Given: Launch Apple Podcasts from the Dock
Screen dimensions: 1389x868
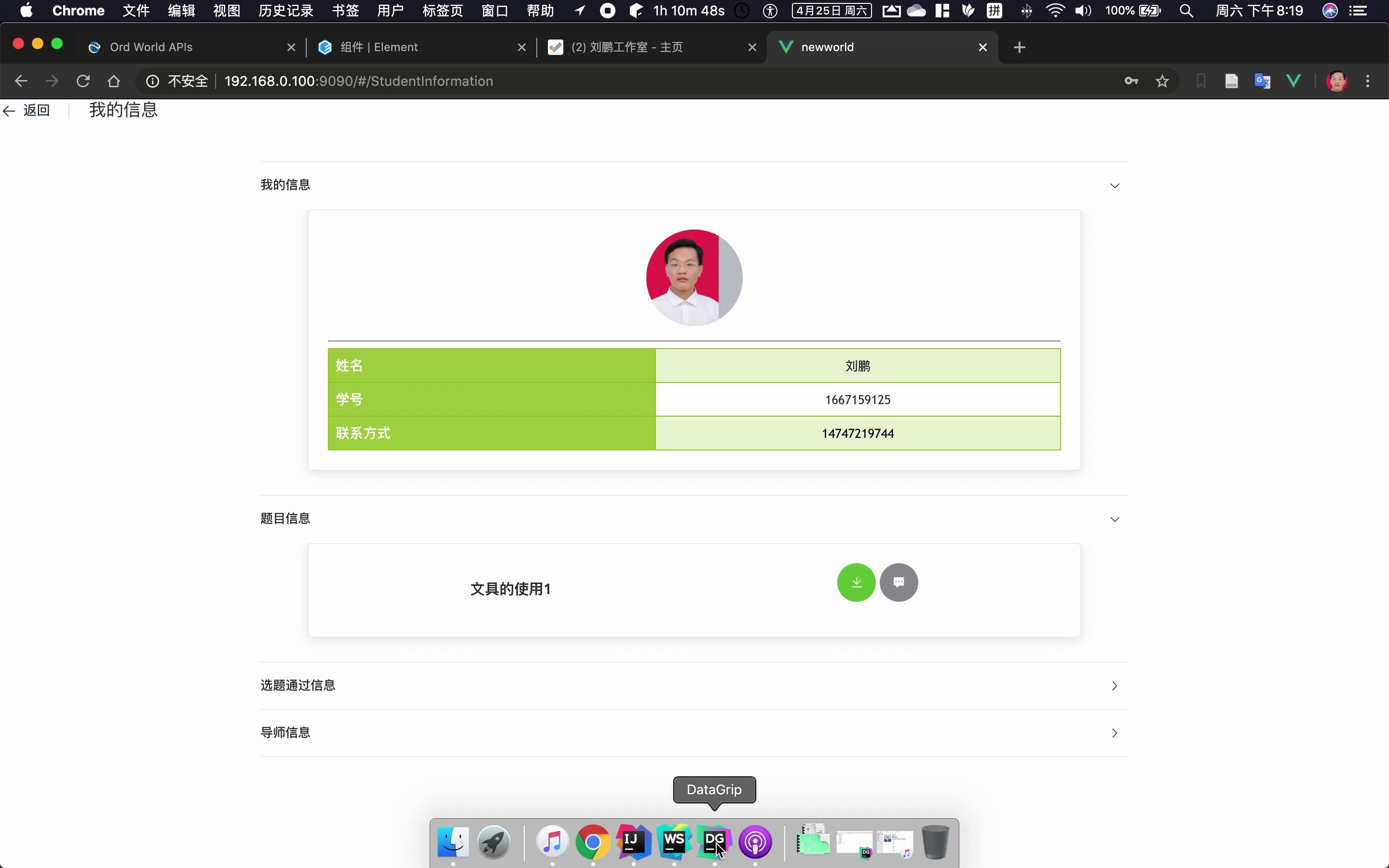Looking at the screenshot, I should (755, 842).
